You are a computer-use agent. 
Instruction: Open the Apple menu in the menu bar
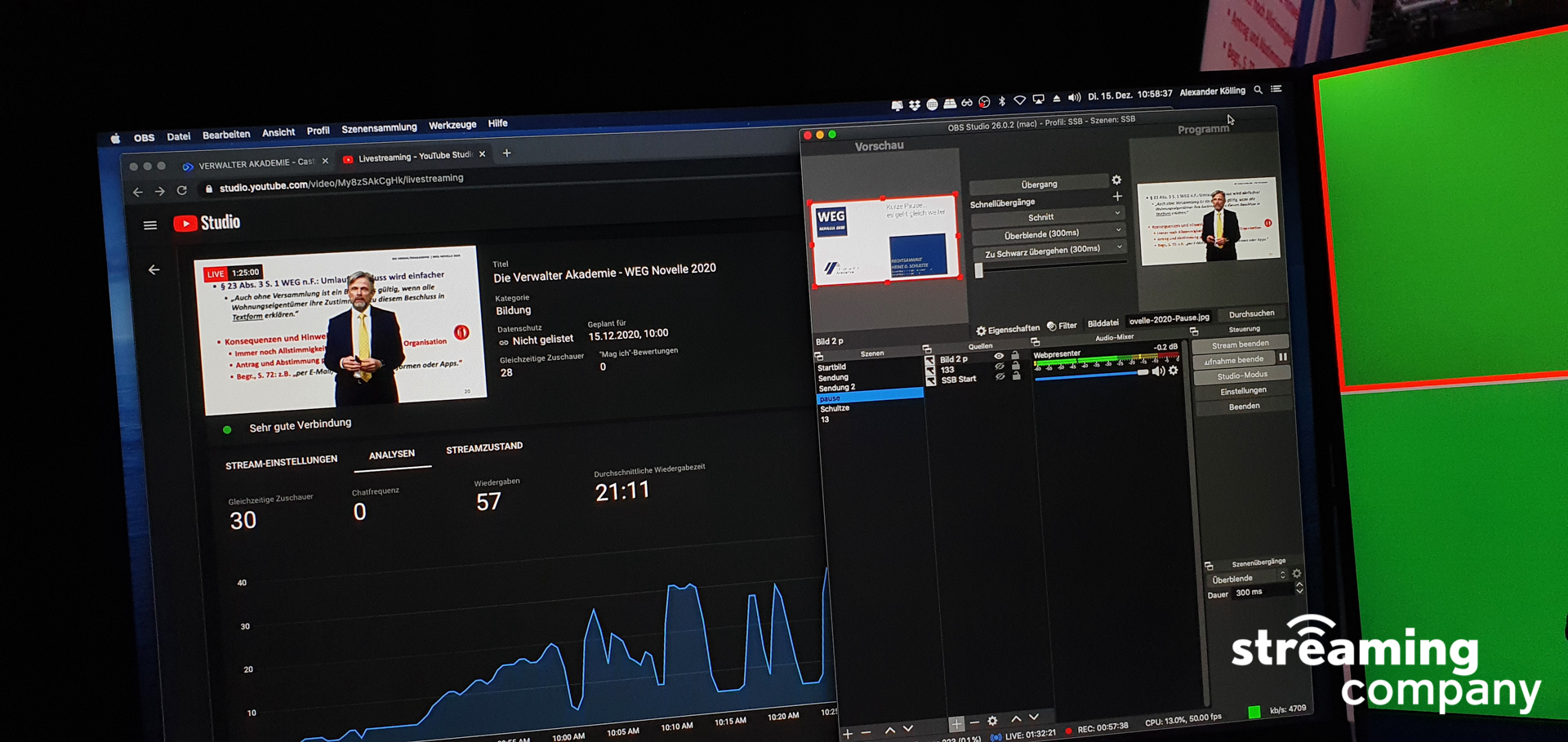click(115, 139)
